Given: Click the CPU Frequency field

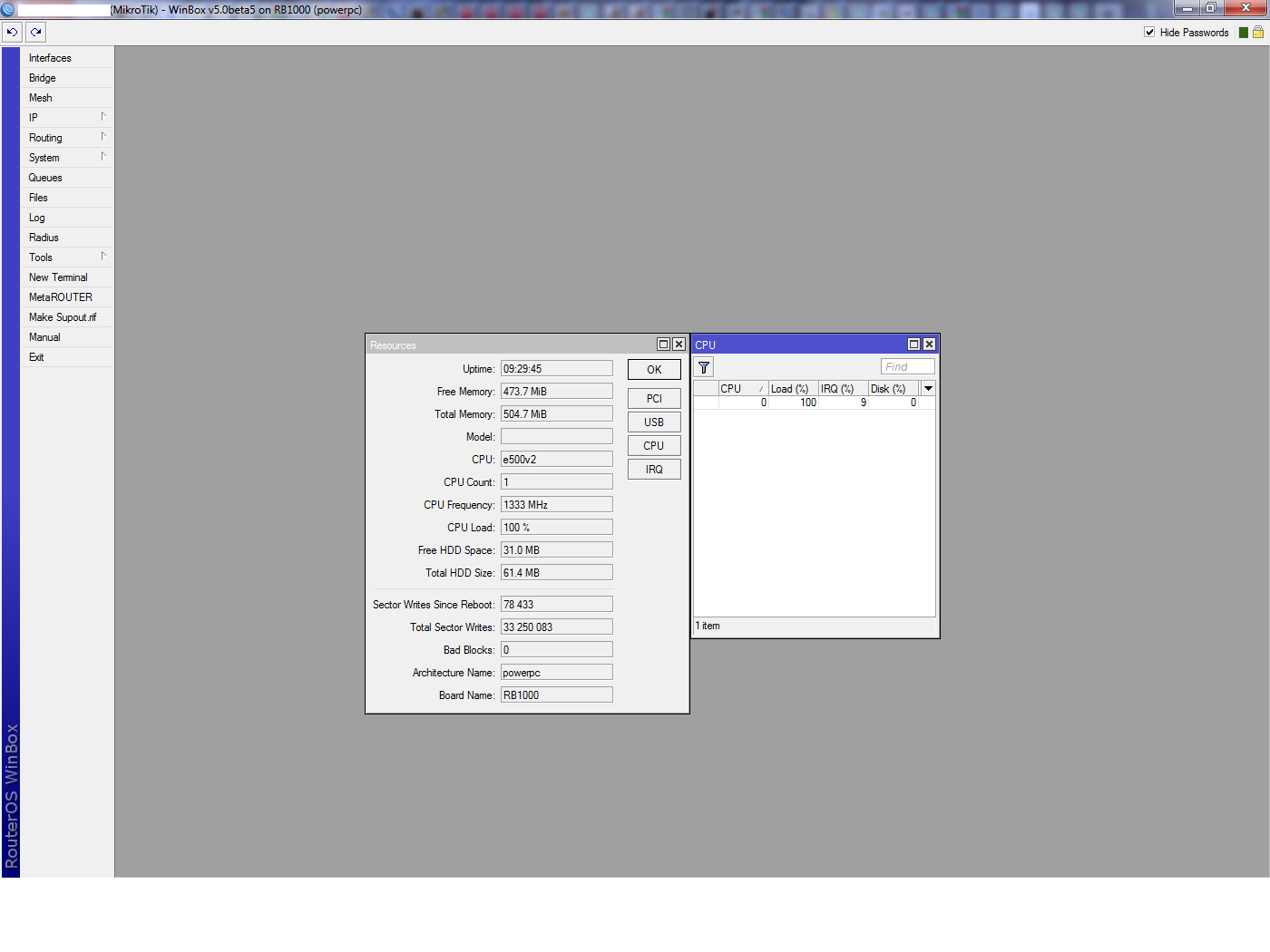Looking at the screenshot, I should 557,505.
